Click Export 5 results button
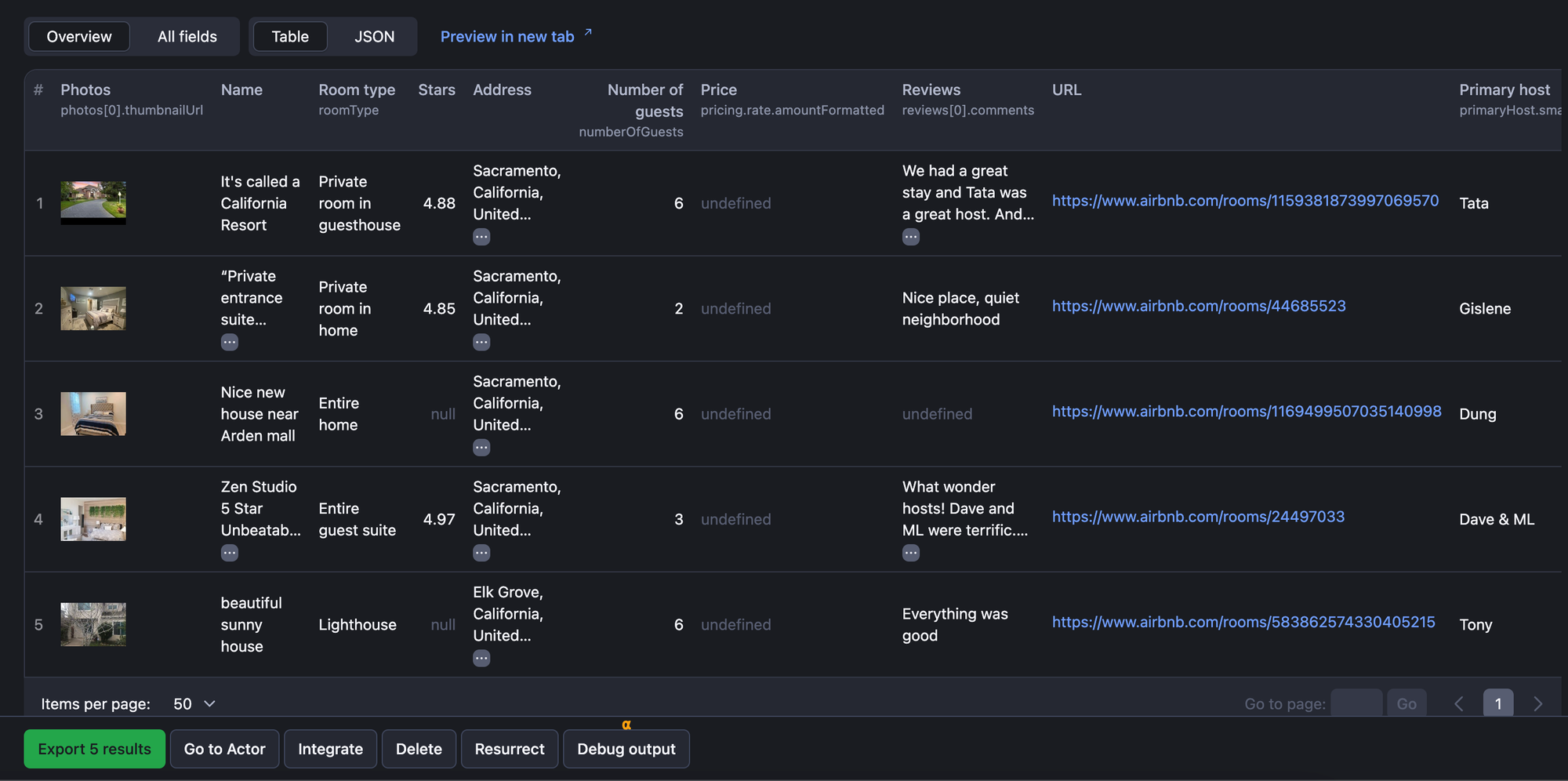Screen dimensions: 1568x781 pos(95,749)
